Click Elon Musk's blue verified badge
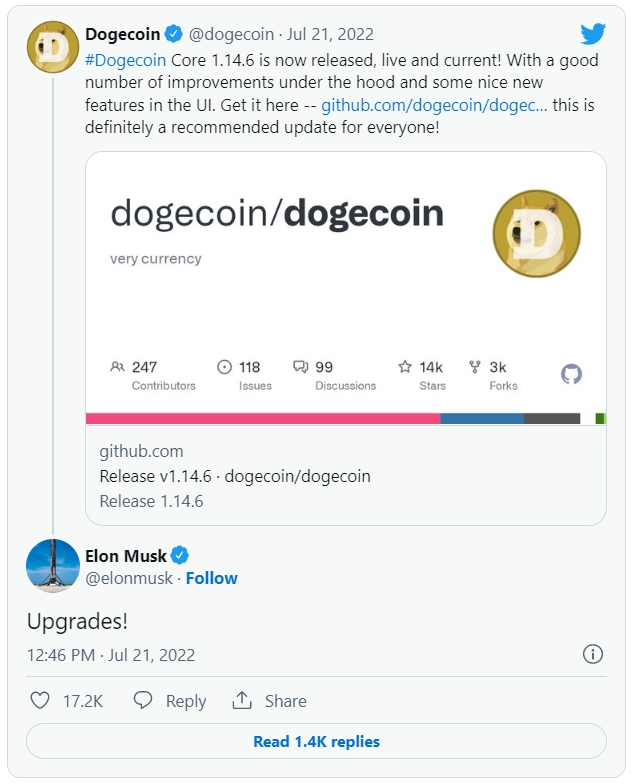Image resolution: width=632 pixels, height=784 pixels. click(181, 555)
